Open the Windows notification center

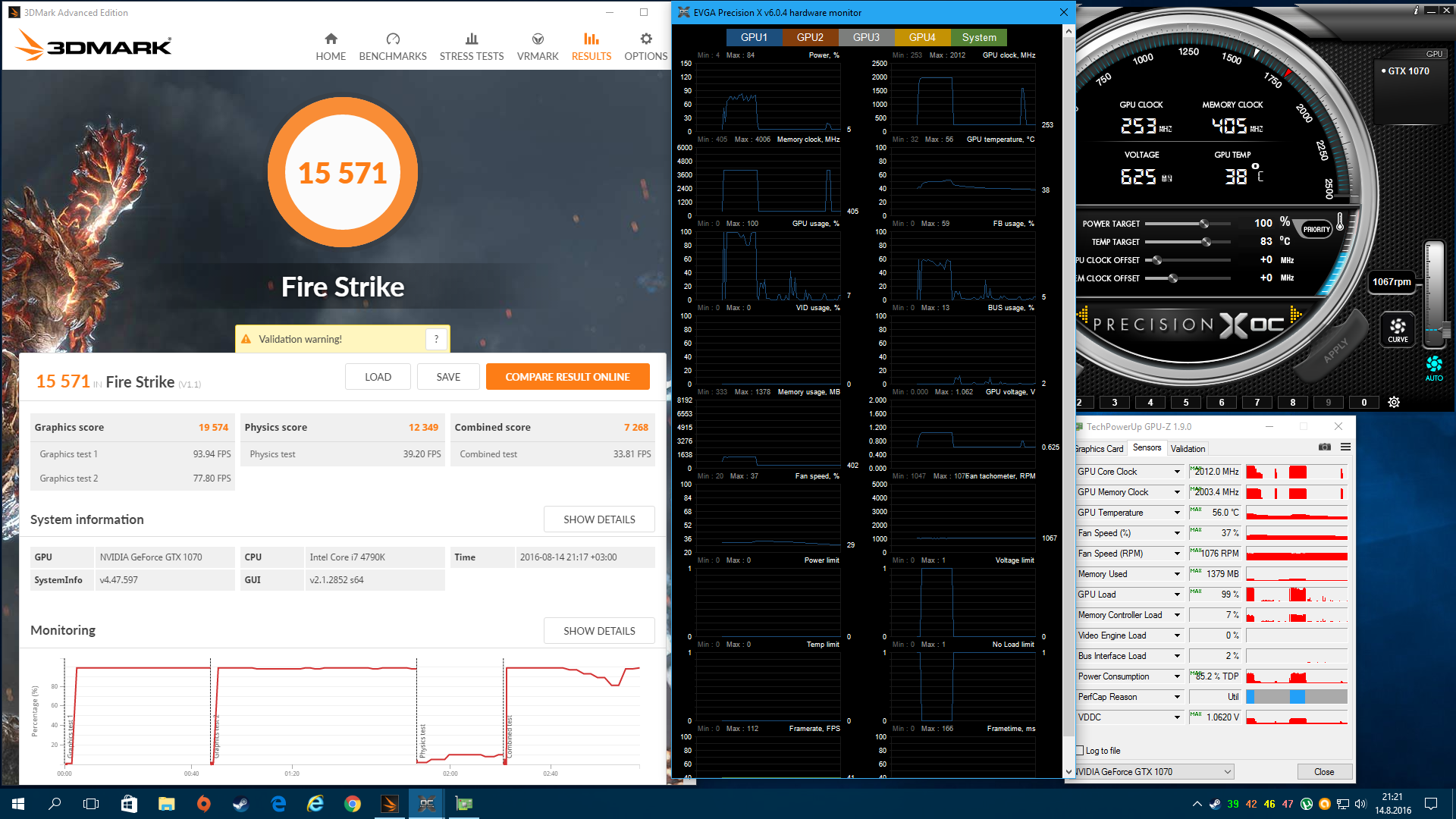click(x=1431, y=804)
